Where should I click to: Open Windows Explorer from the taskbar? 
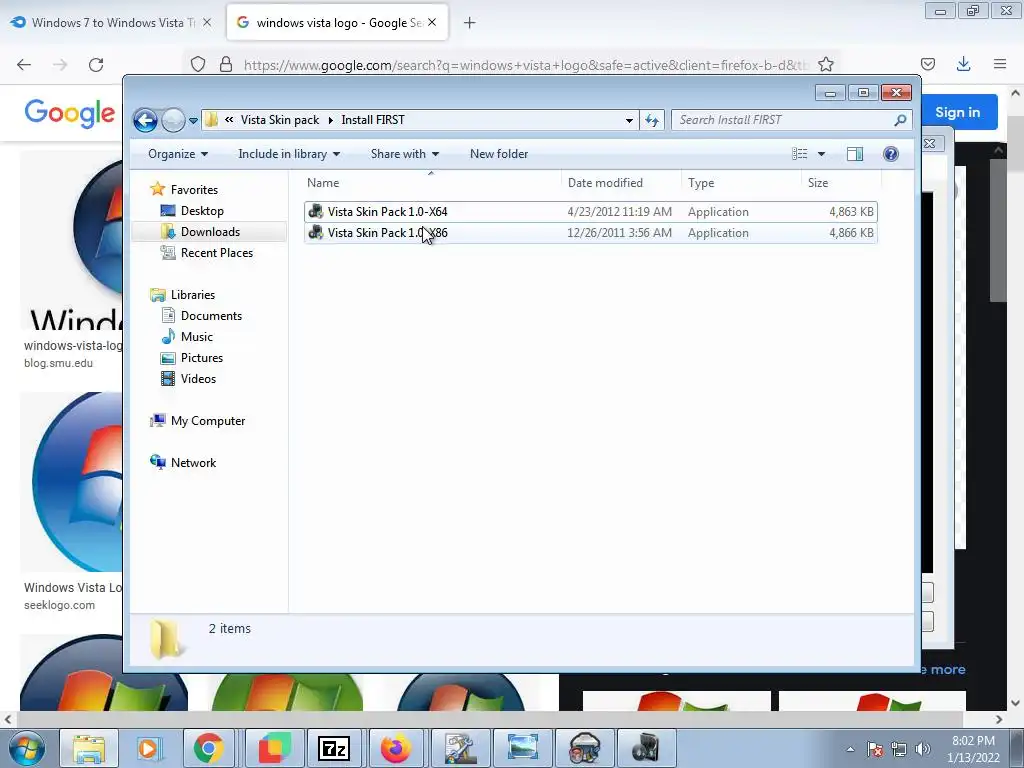tap(89, 748)
